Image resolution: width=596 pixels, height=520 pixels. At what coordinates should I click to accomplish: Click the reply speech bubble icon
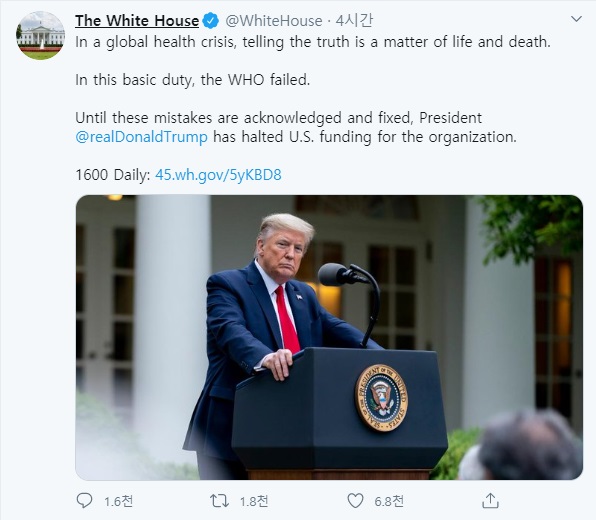[84, 501]
